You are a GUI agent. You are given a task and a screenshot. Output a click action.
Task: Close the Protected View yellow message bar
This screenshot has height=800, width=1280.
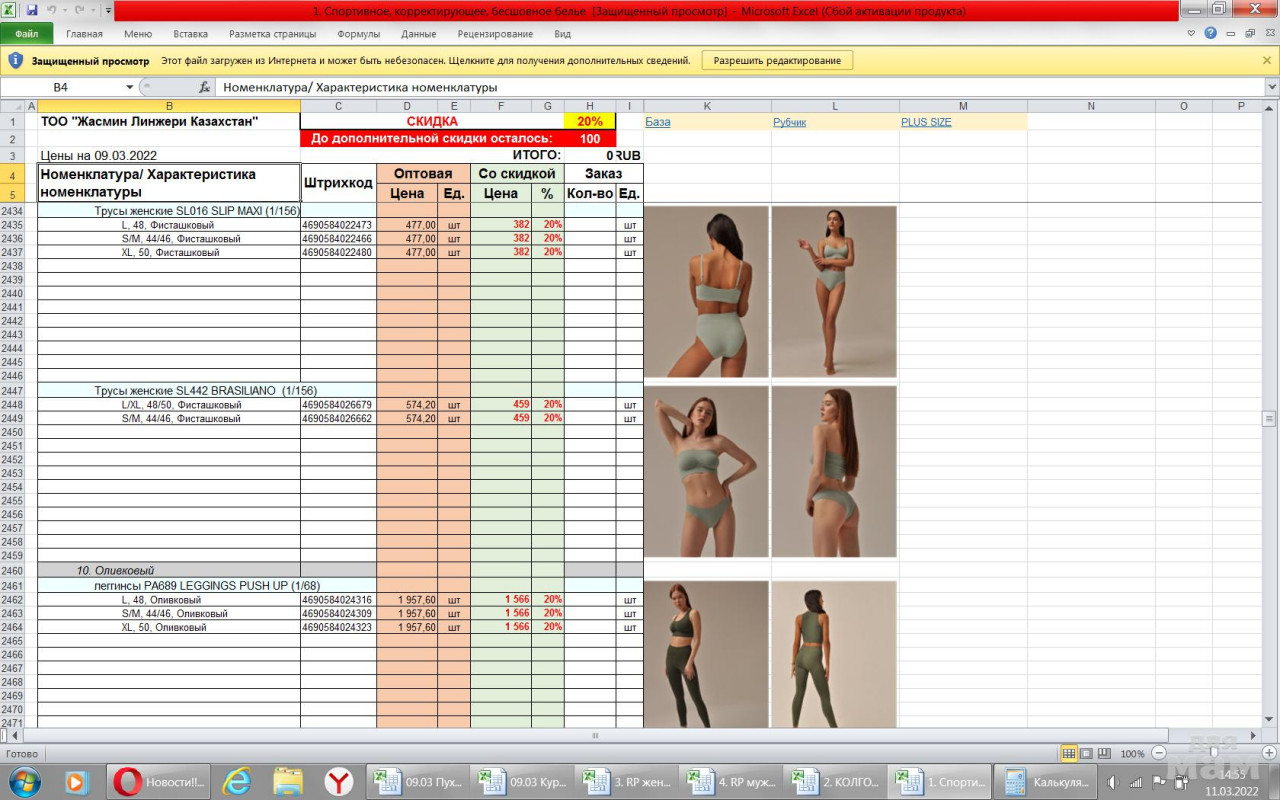1267,60
